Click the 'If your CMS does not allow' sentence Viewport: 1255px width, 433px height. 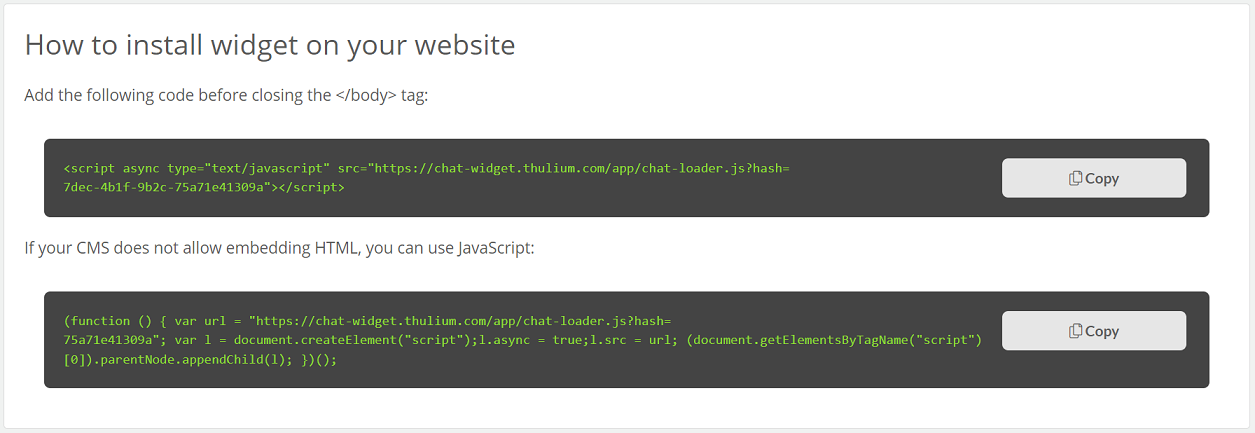280,247
